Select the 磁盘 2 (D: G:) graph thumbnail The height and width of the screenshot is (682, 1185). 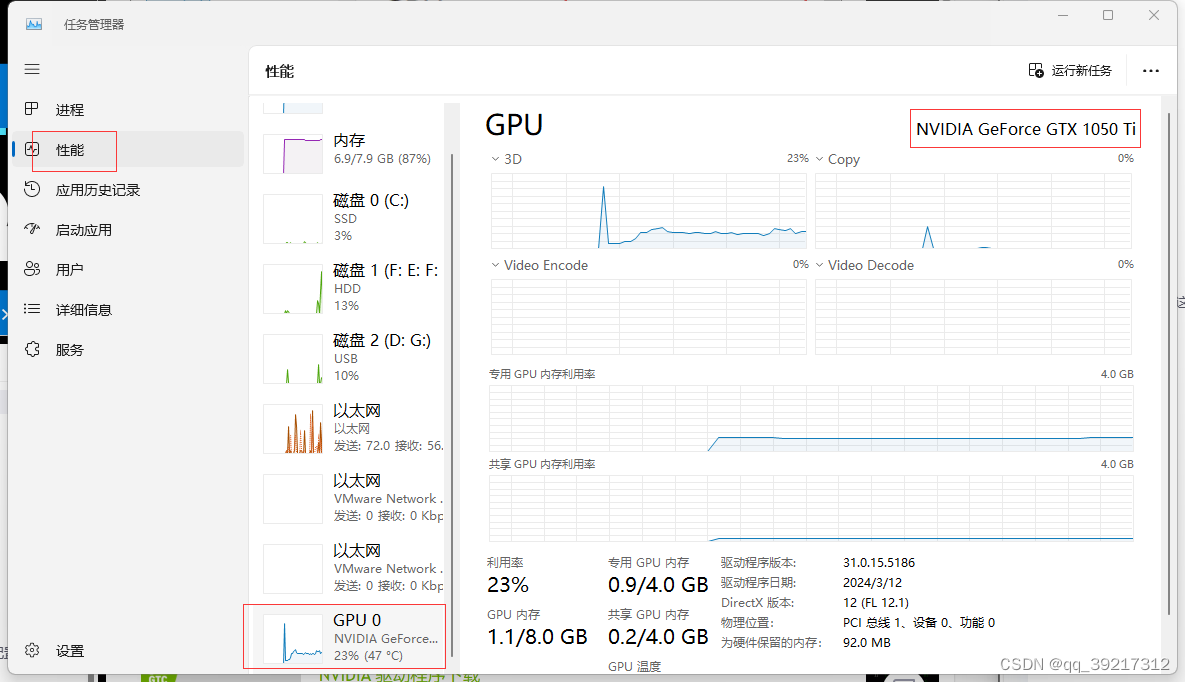click(292, 358)
